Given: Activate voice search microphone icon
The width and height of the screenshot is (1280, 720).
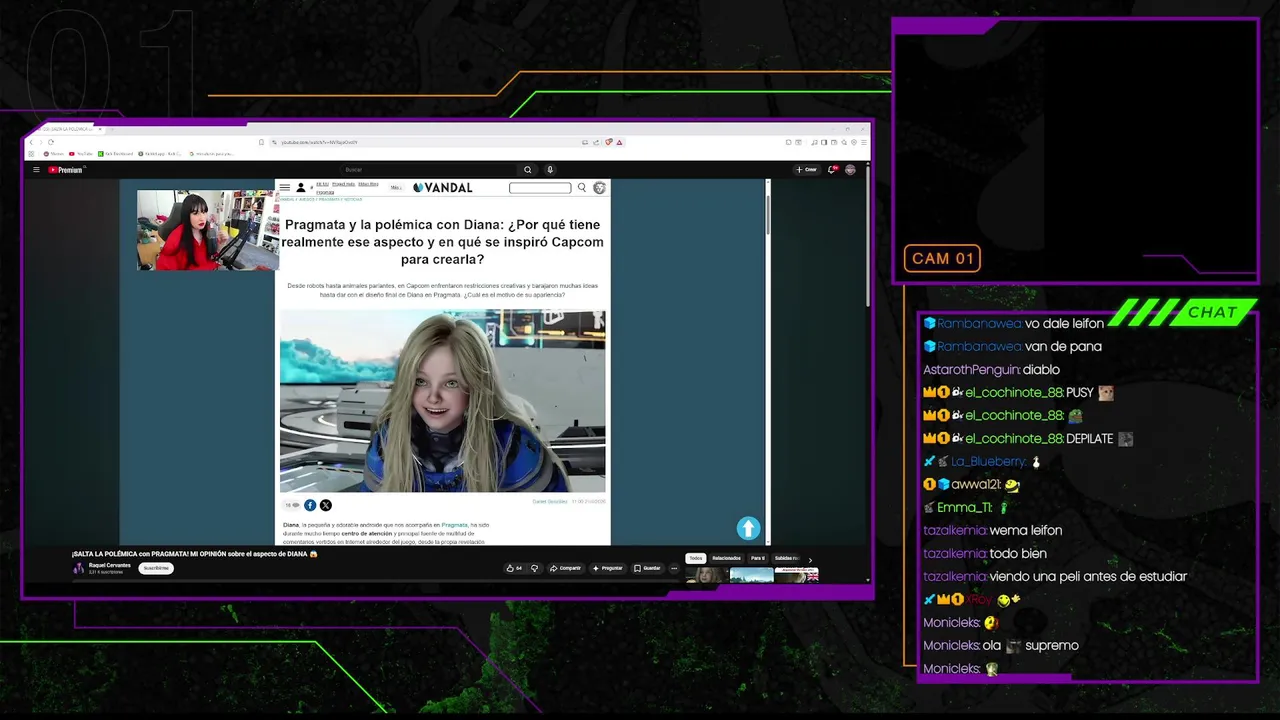Looking at the screenshot, I should (x=550, y=170).
